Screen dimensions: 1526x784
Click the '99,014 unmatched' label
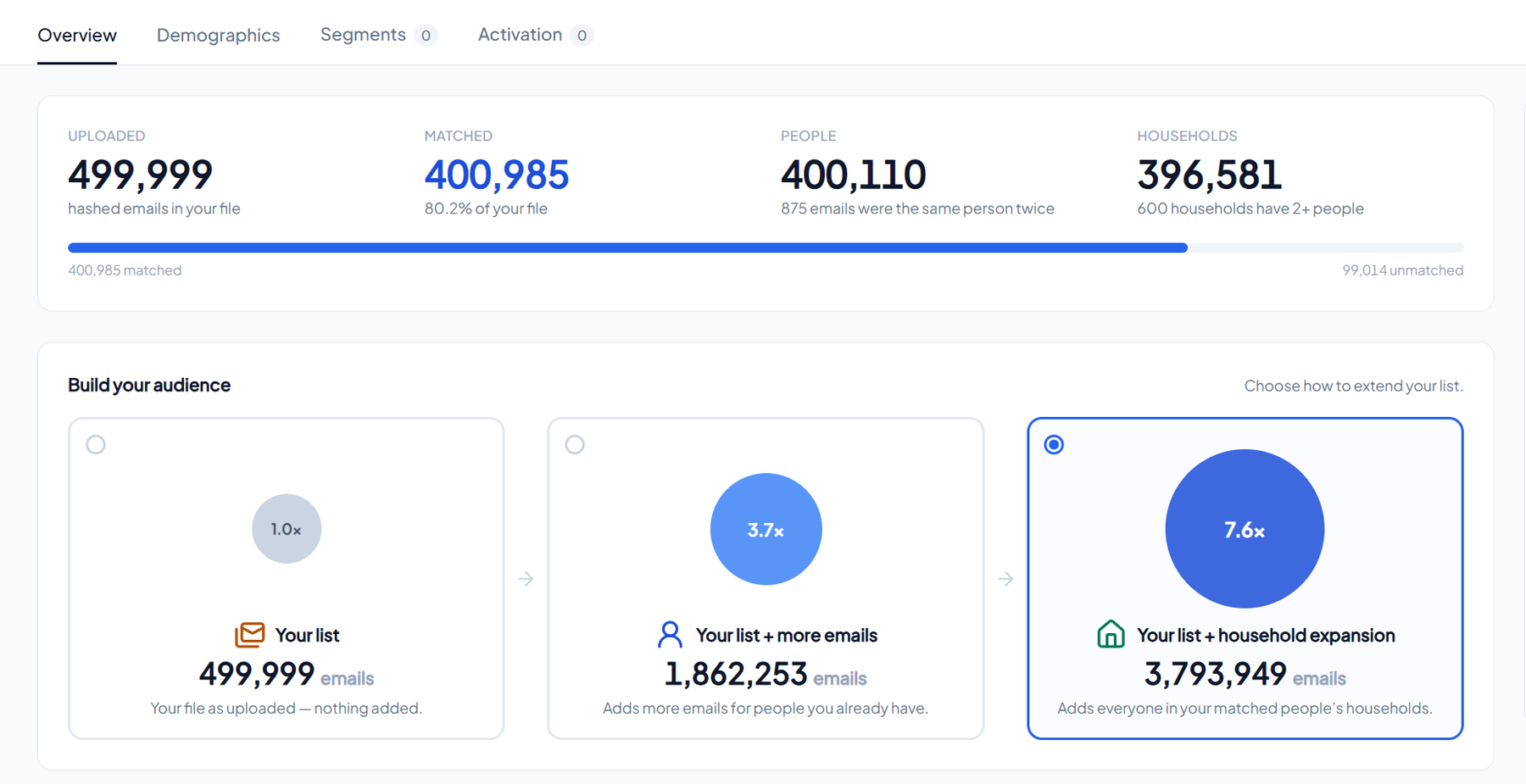tap(1402, 270)
